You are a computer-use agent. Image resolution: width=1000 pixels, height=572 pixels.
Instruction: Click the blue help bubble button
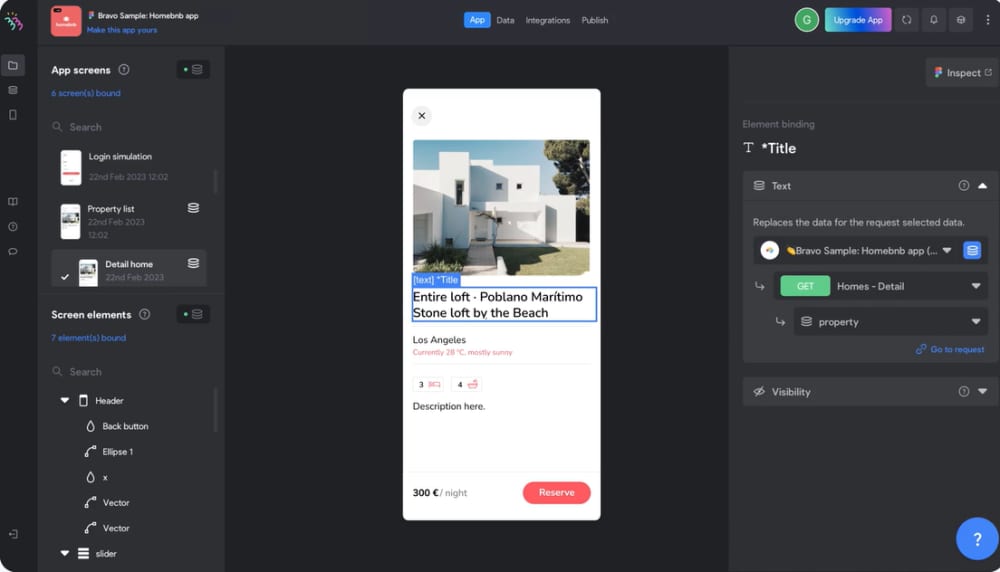click(x=977, y=539)
